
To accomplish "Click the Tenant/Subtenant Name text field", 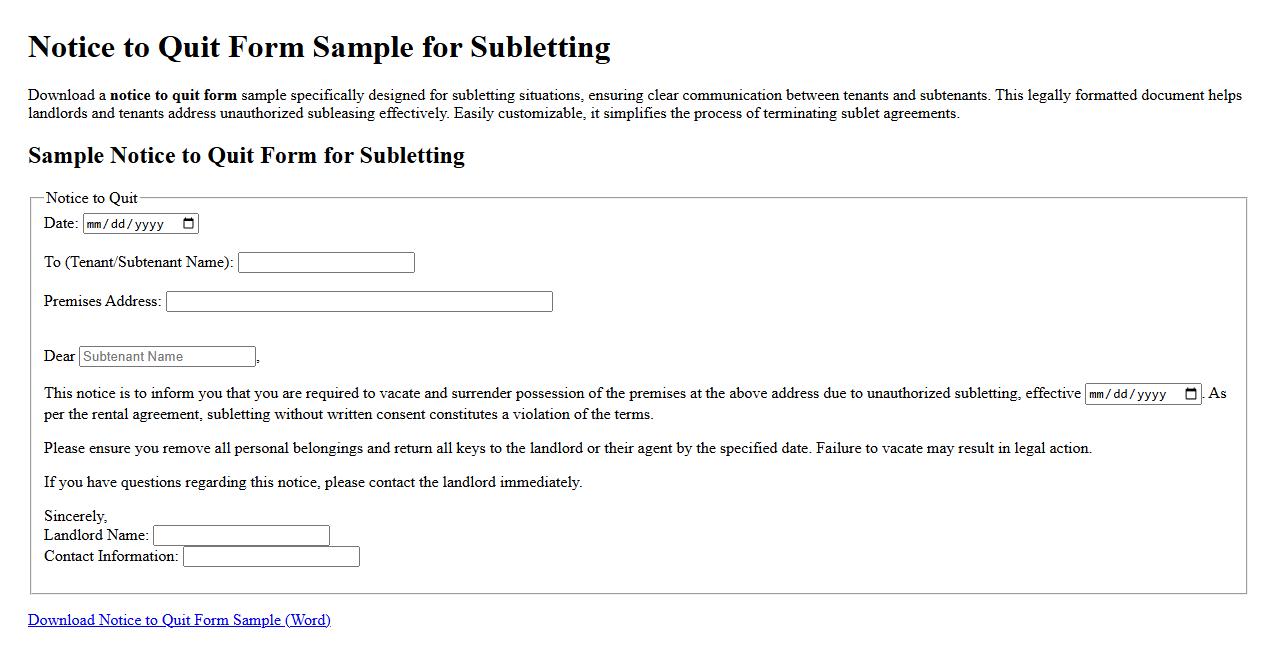I will click(x=326, y=262).
